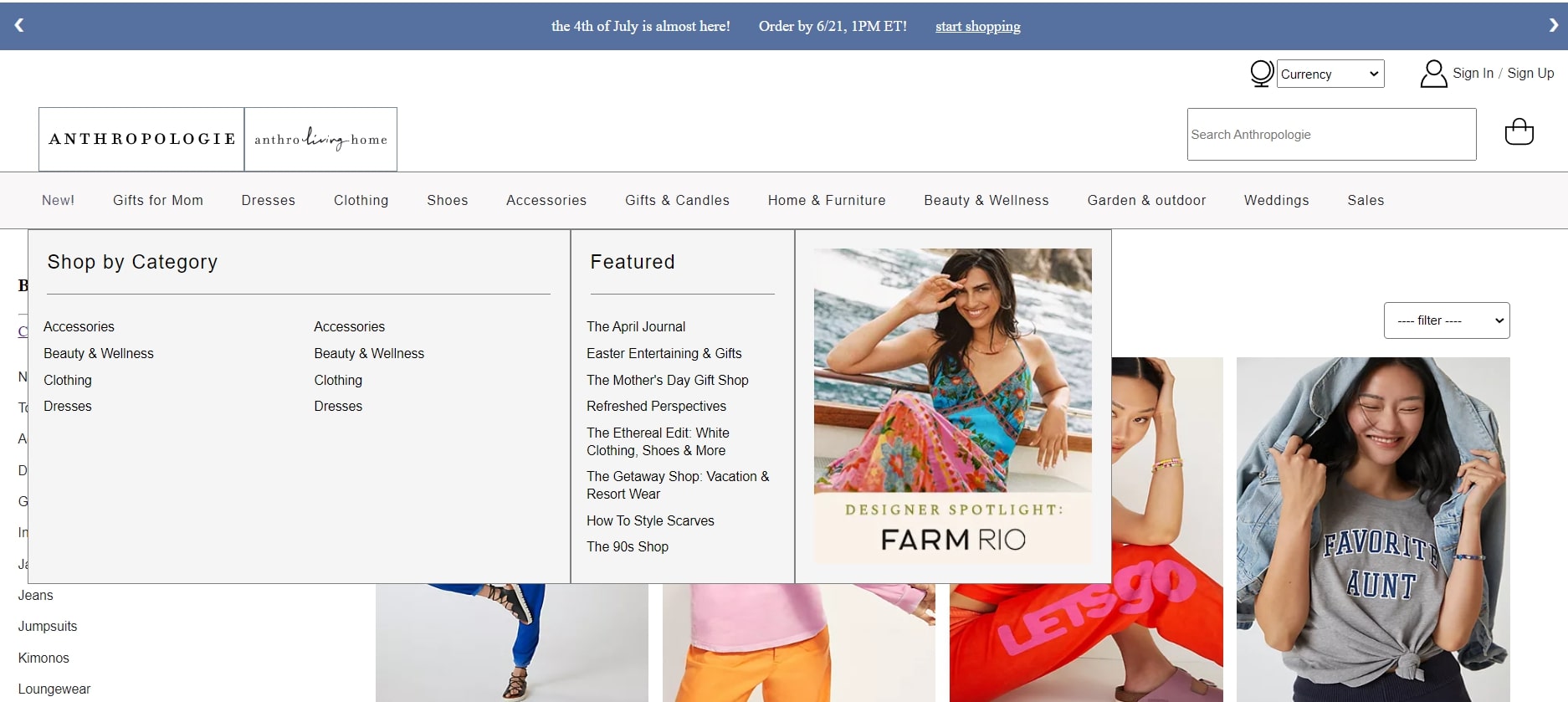The width and height of the screenshot is (1568, 702).
Task: Open the Weddings menu
Action: 1276,200
